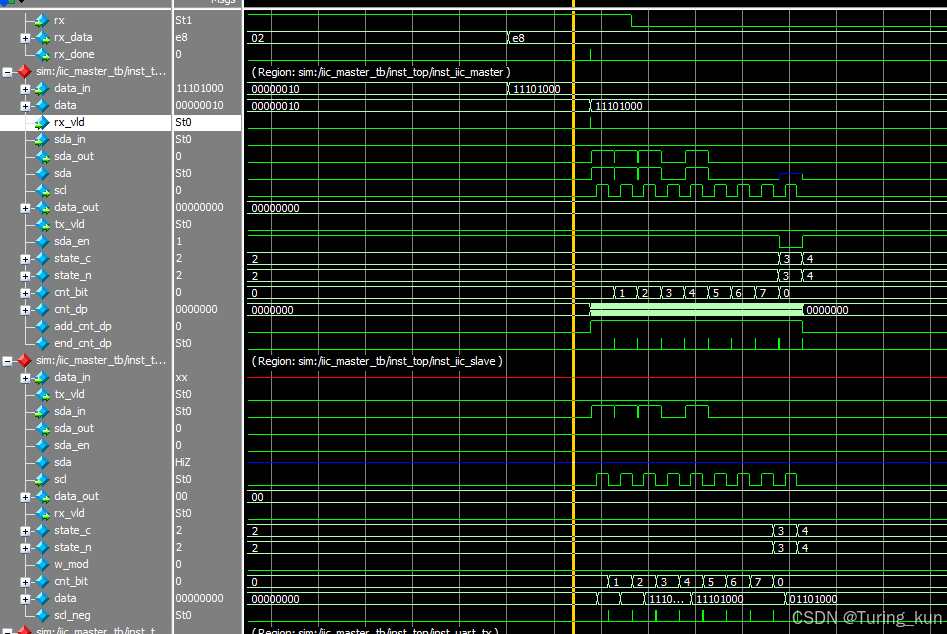Expand slave data bus valued 00000000

(x=25, y=599)
